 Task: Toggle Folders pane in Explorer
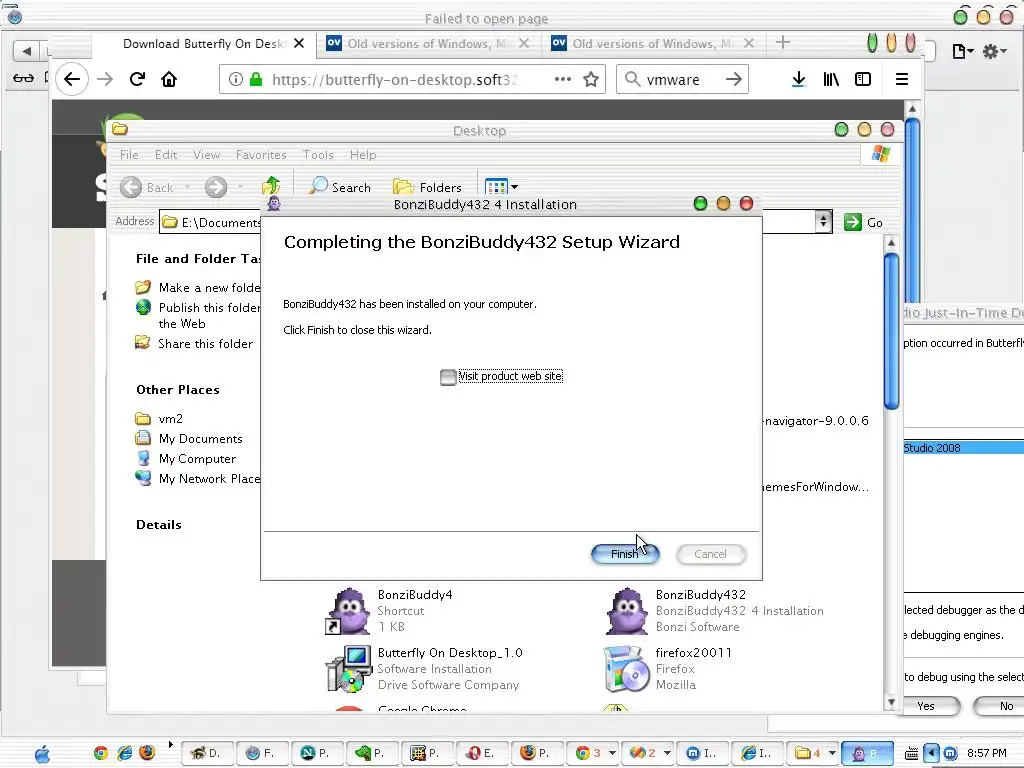428,187
